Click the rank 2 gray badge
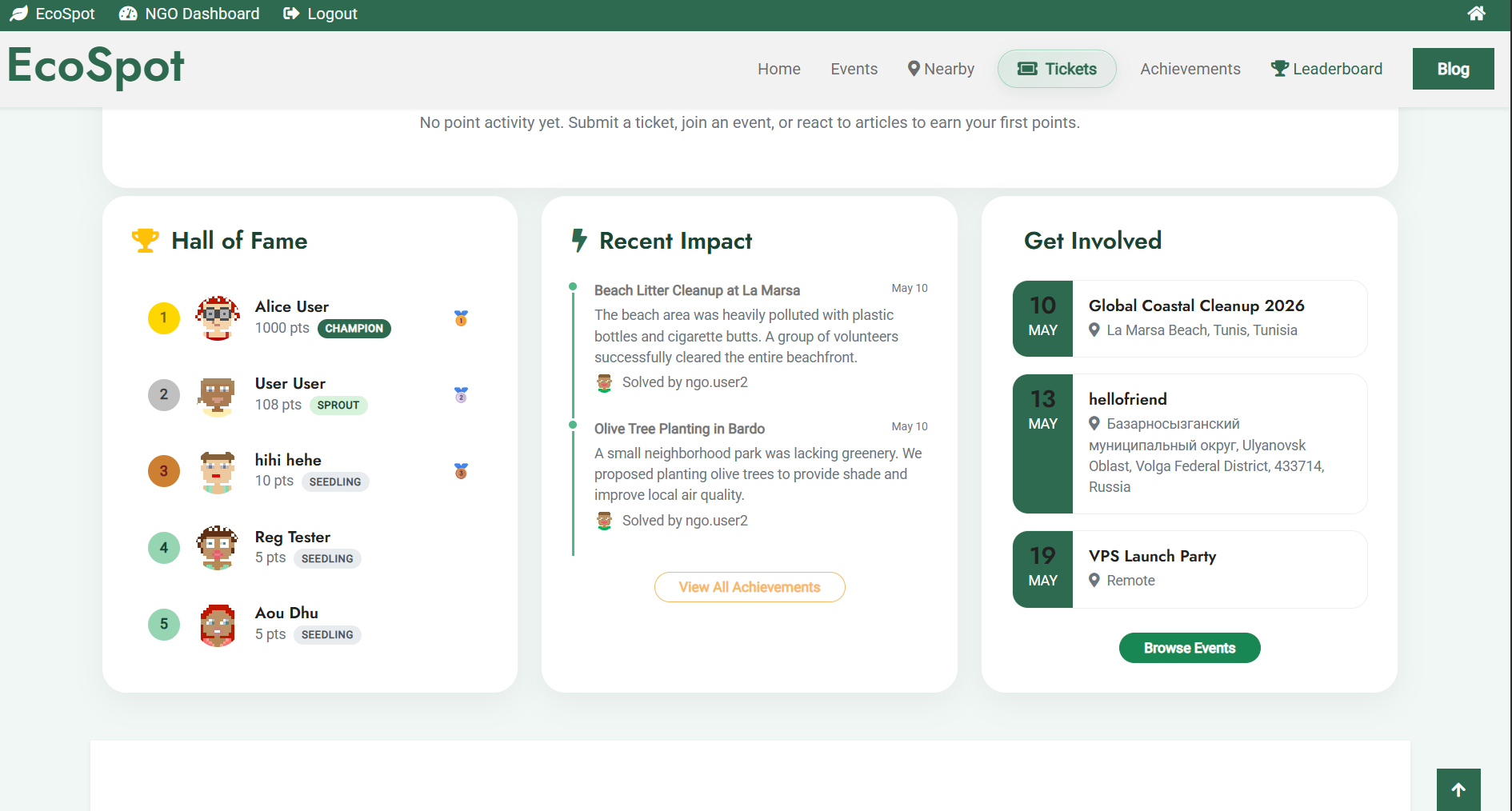 coord(164,395)
